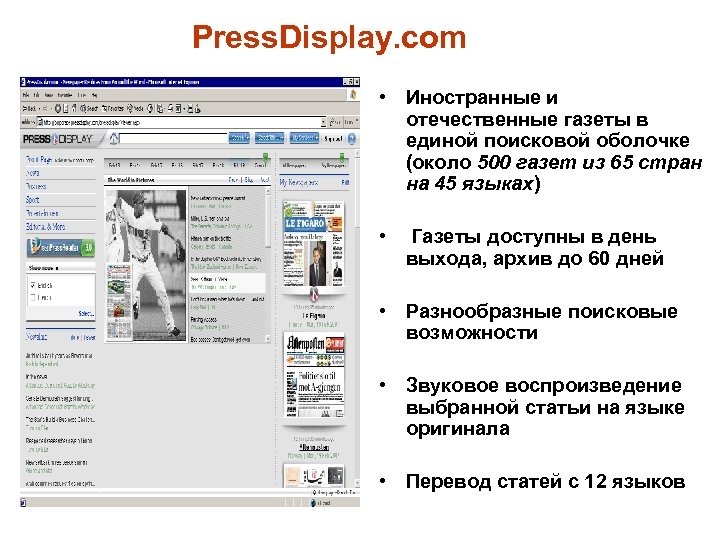720x540 pixels.
Task: Click Prev in the World in Pictures header
Action: point(233,180)
